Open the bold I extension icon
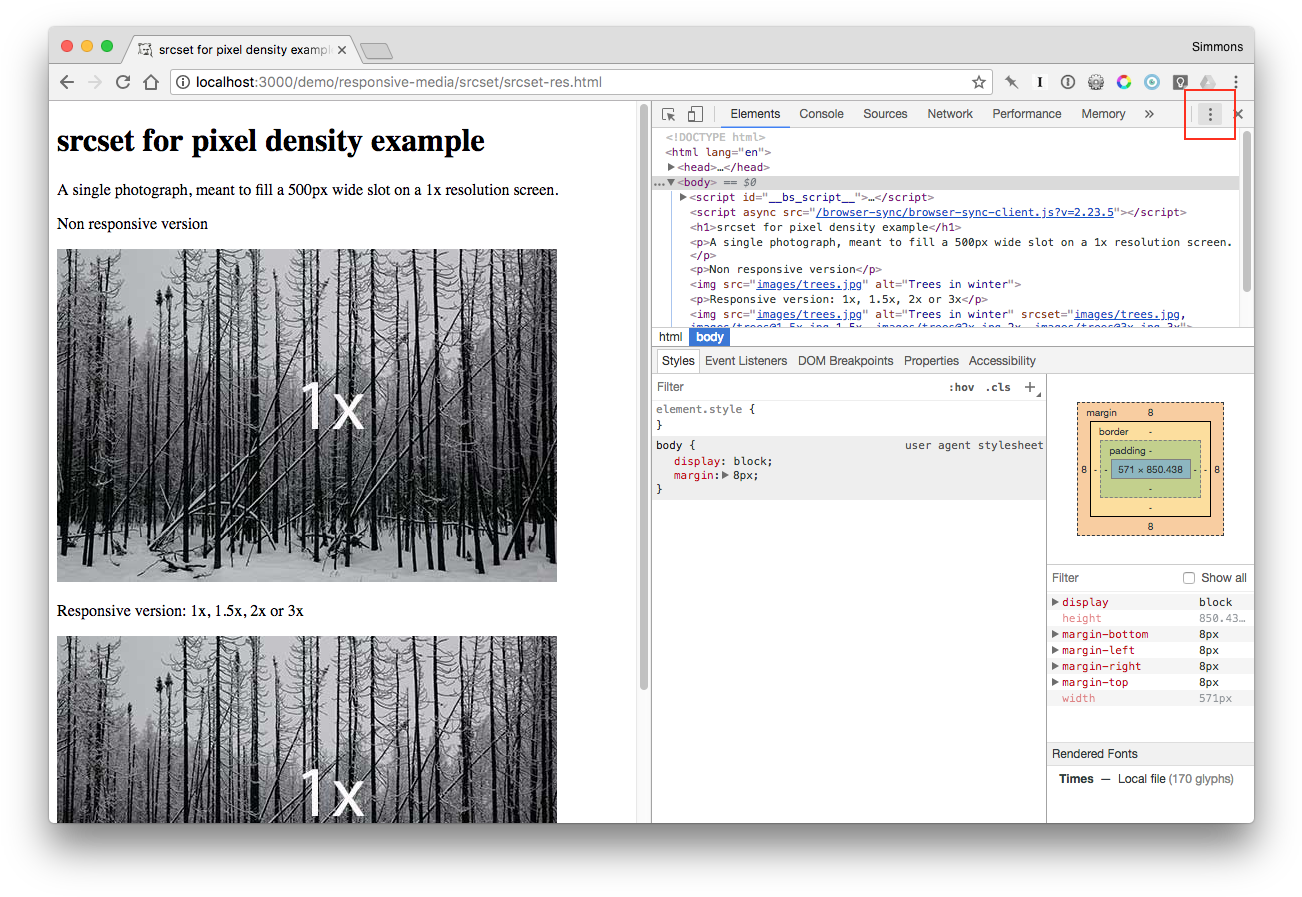The width and height of the screenshot is (1302, 897). (1040, 82)
